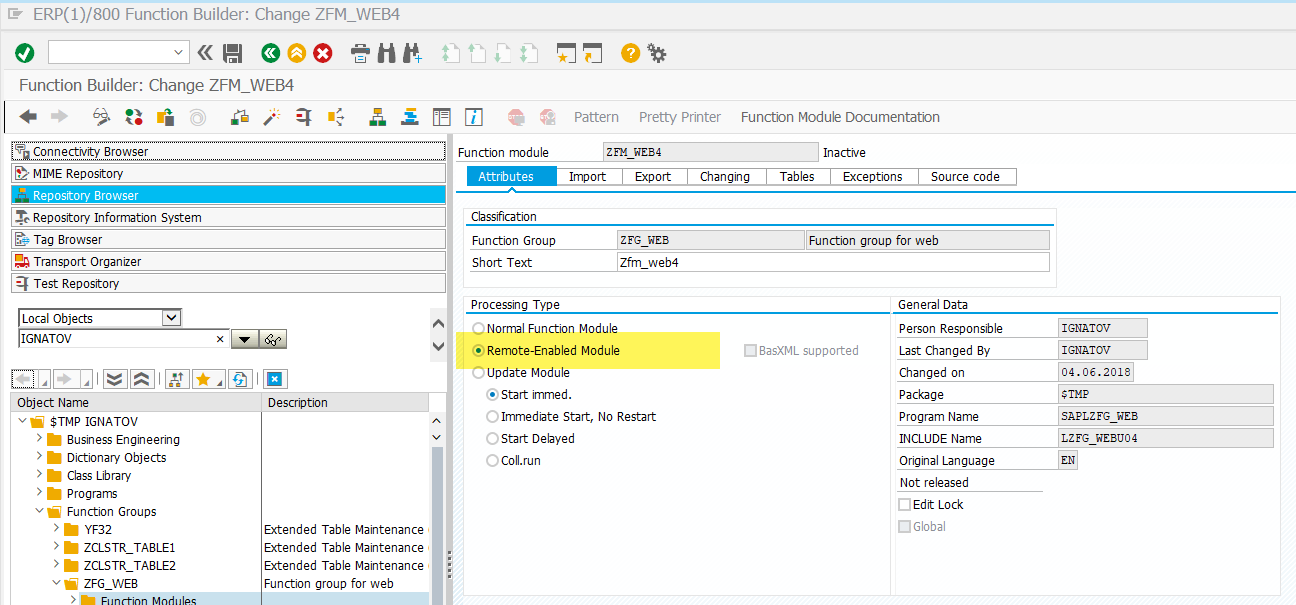1296x605 pixels.
Task: Click the Find binoculars icon
Action: (x=386, y=53)
